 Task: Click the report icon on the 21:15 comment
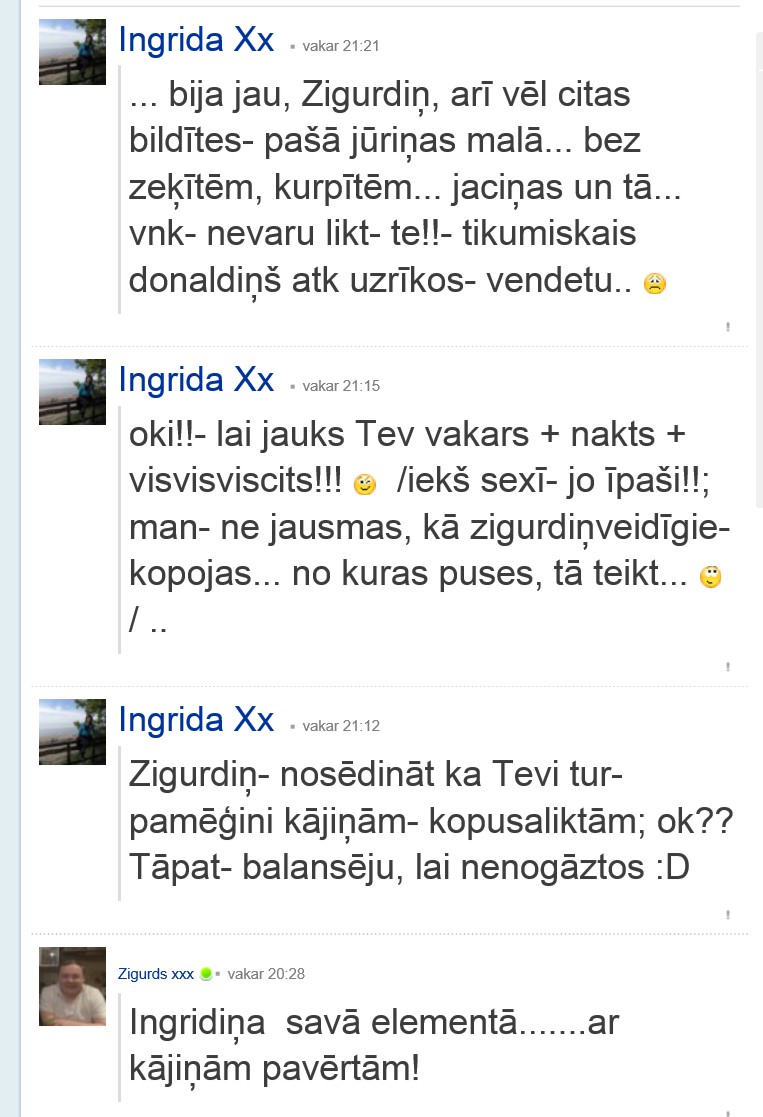[727, 667]
